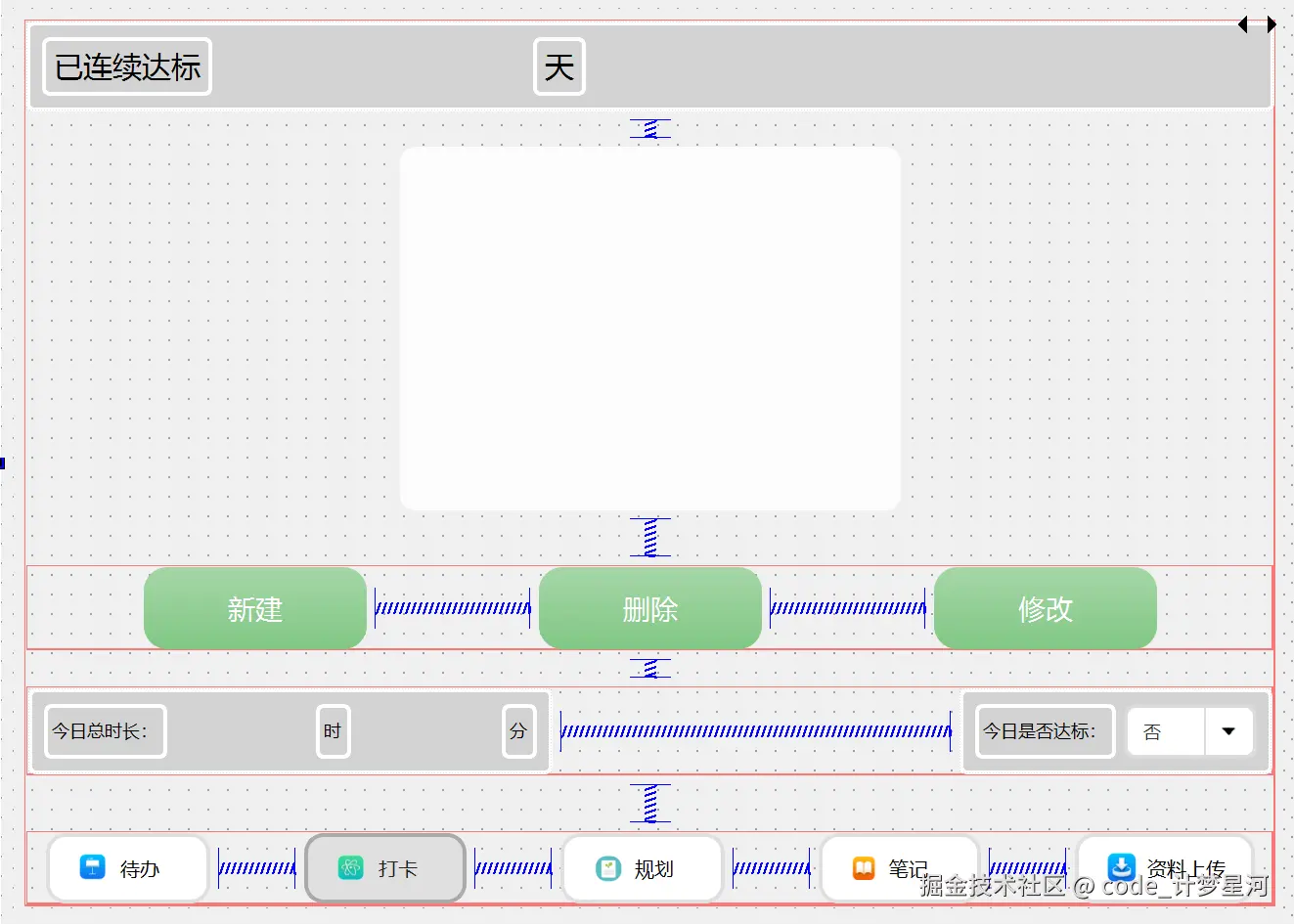Click the 时 label

tap(333, 731)
